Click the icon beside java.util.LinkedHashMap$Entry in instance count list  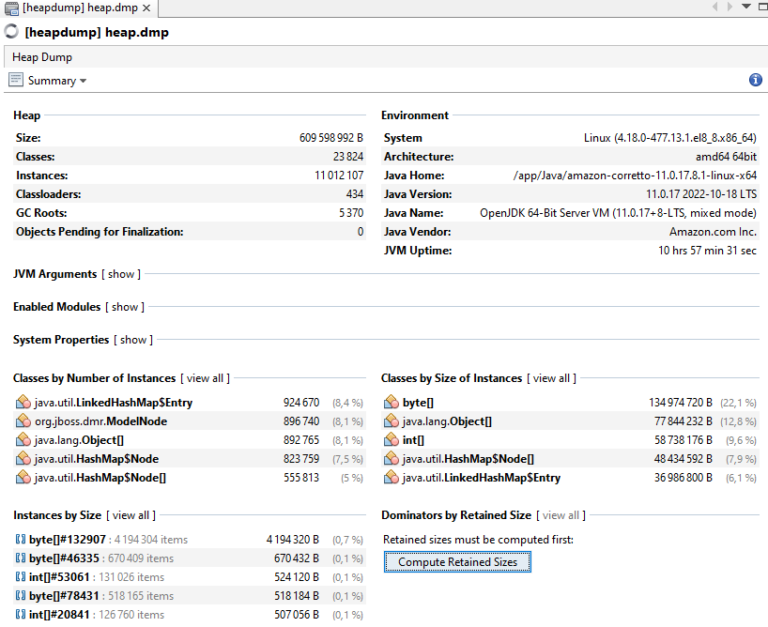tap(22, 403)
